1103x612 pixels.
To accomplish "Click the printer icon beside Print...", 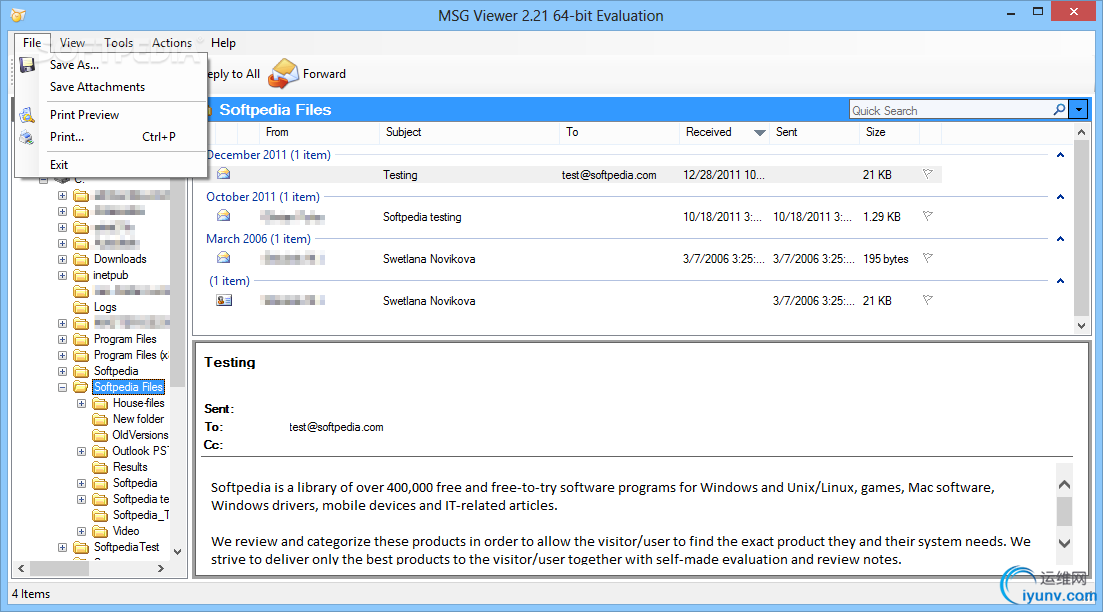I will pyautogui.click(x=27, y=137).
